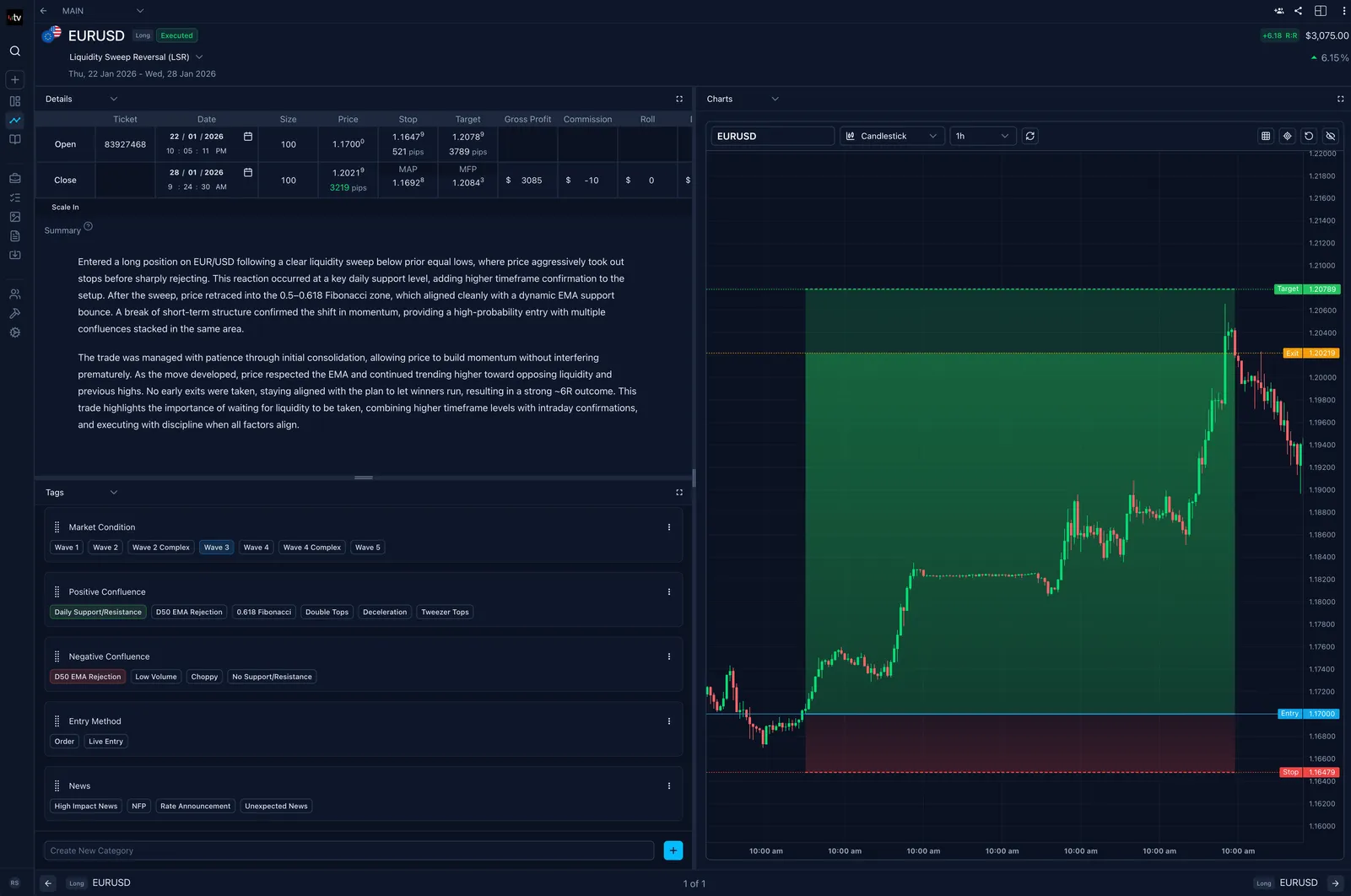Go to next trade with bottom-right arrow
Viewport: 1351px width, 896px height.
[x=1335, y=883]
